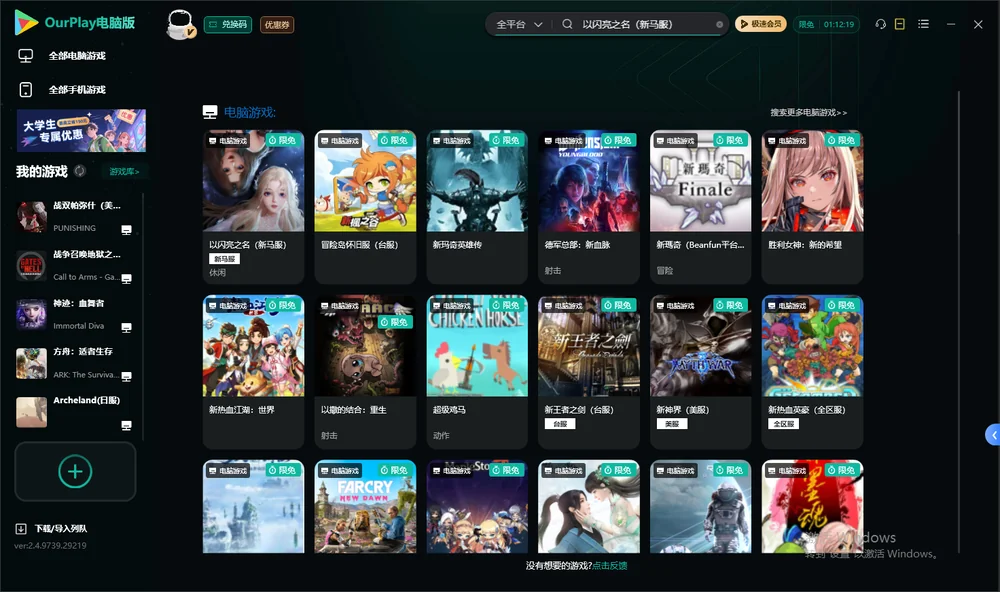Click the 兑换码 redeem code button
1000x592 pixels.
(x=228, y=25)
